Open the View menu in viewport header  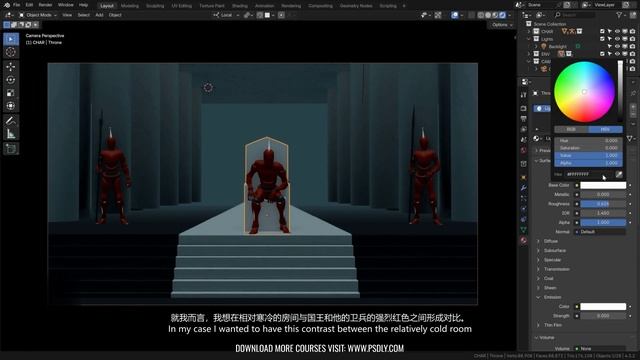point(67,15)
